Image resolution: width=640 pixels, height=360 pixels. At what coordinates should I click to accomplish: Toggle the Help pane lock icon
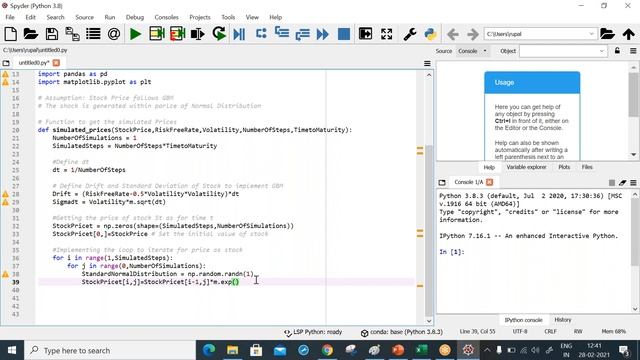617,51
